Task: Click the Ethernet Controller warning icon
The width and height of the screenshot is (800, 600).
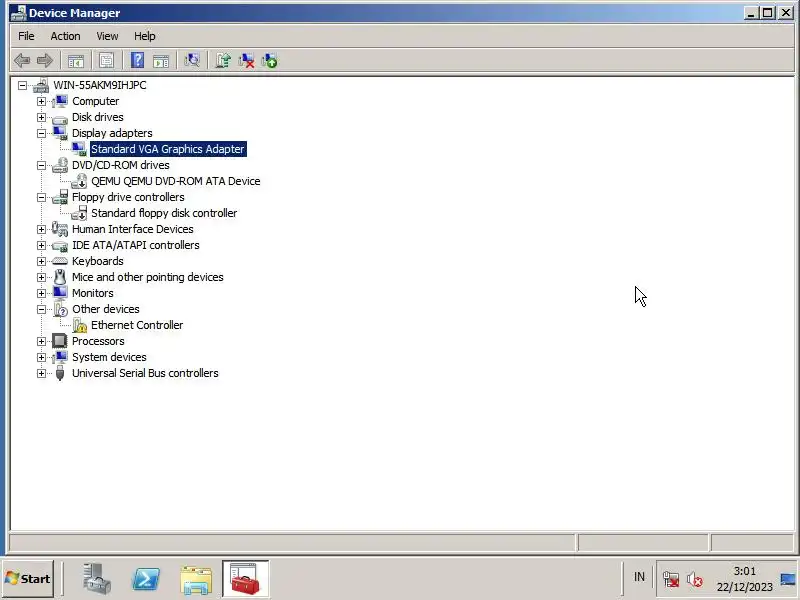Action: [79, 325]
